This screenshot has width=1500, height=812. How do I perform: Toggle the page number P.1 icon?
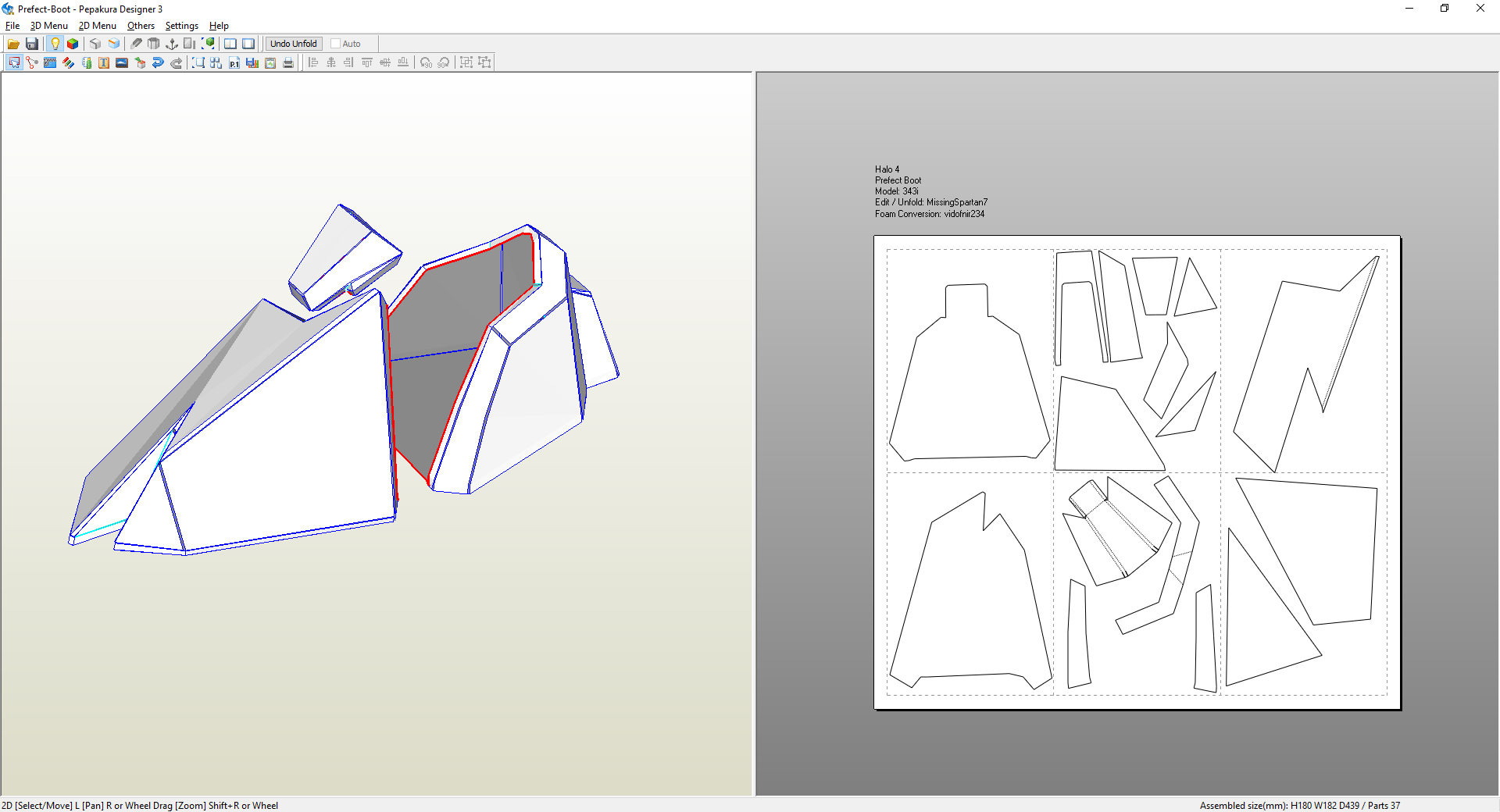(x=234, y=62)
